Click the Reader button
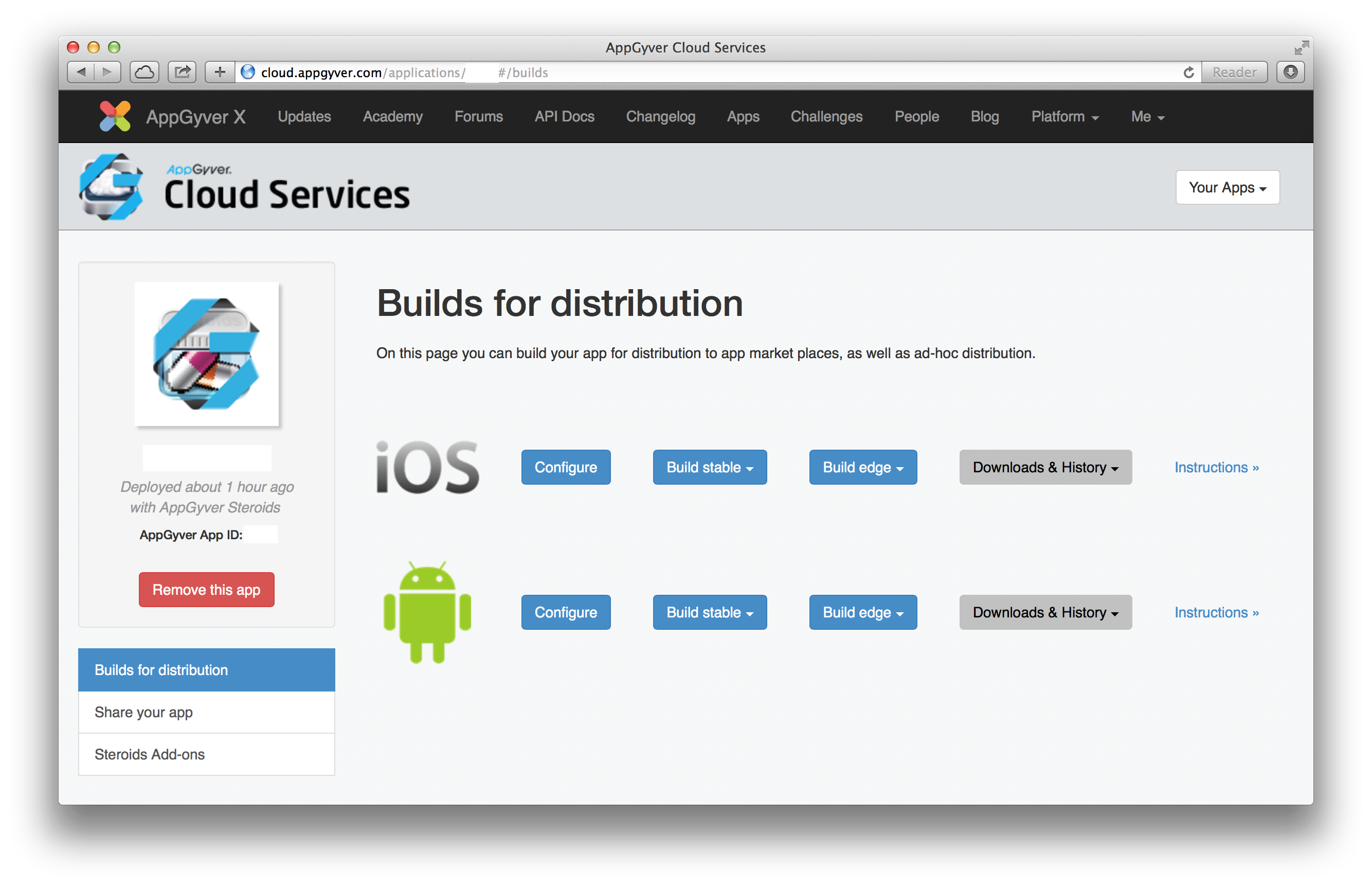The width and height of the screenshot is (1372, 886). (1234, 72)
